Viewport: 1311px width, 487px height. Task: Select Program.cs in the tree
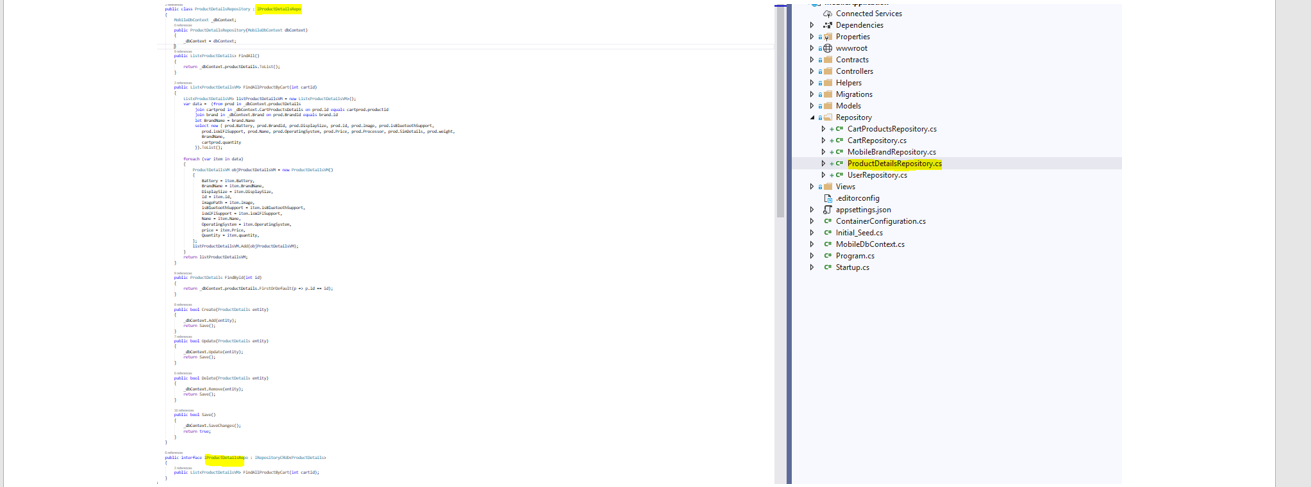[855, 256]
